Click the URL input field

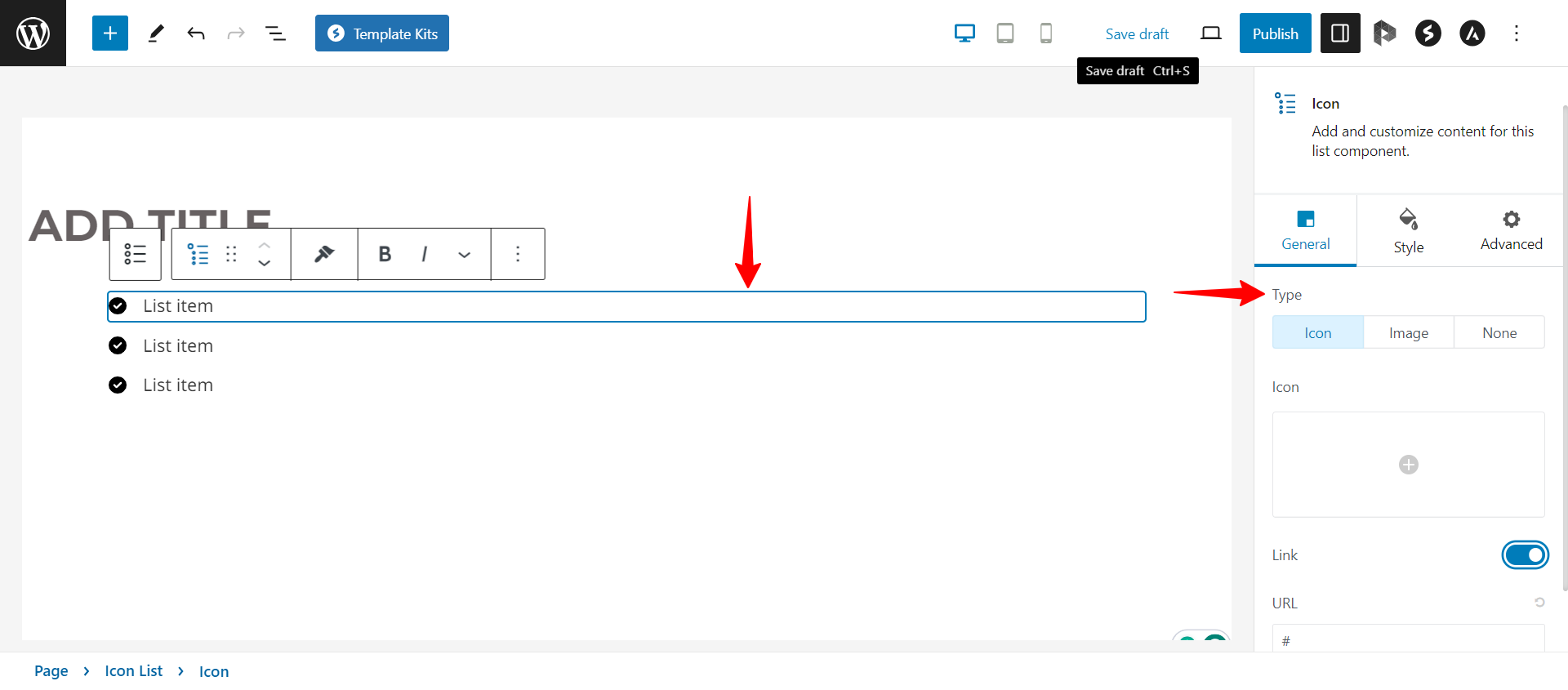(x=1408, y=639)
